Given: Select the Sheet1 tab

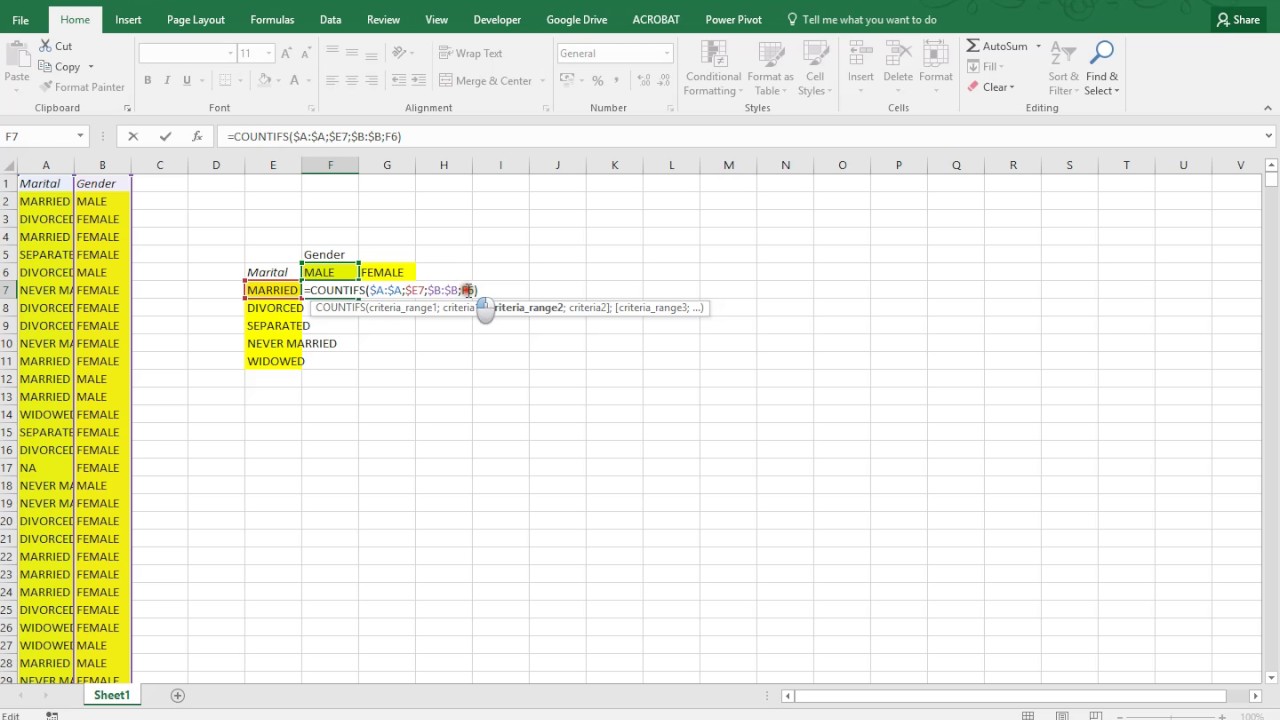Looking at the screenshot, I should pyautogui.click(x=112, y=695).
